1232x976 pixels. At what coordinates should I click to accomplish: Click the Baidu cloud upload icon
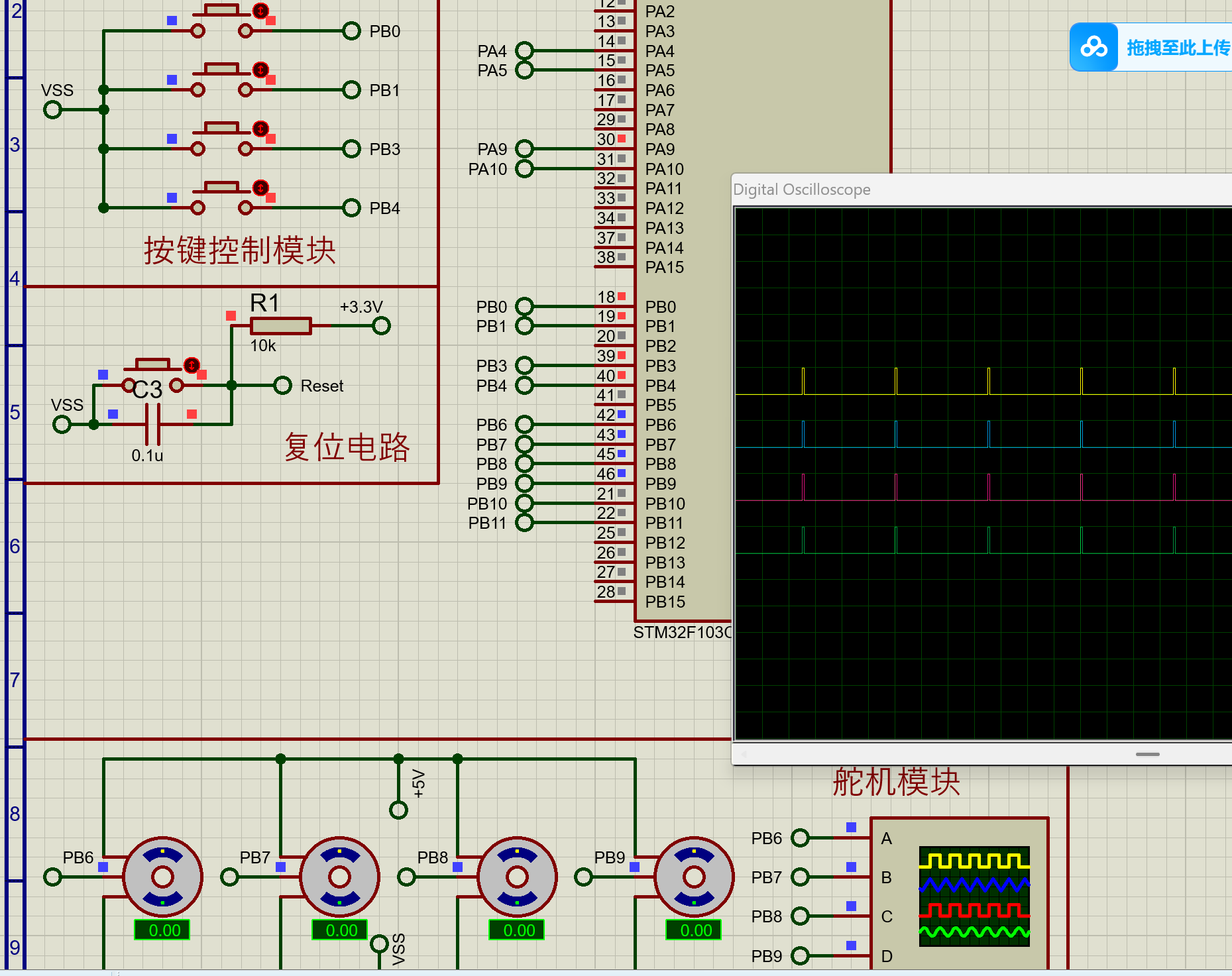click(1093, 47)
